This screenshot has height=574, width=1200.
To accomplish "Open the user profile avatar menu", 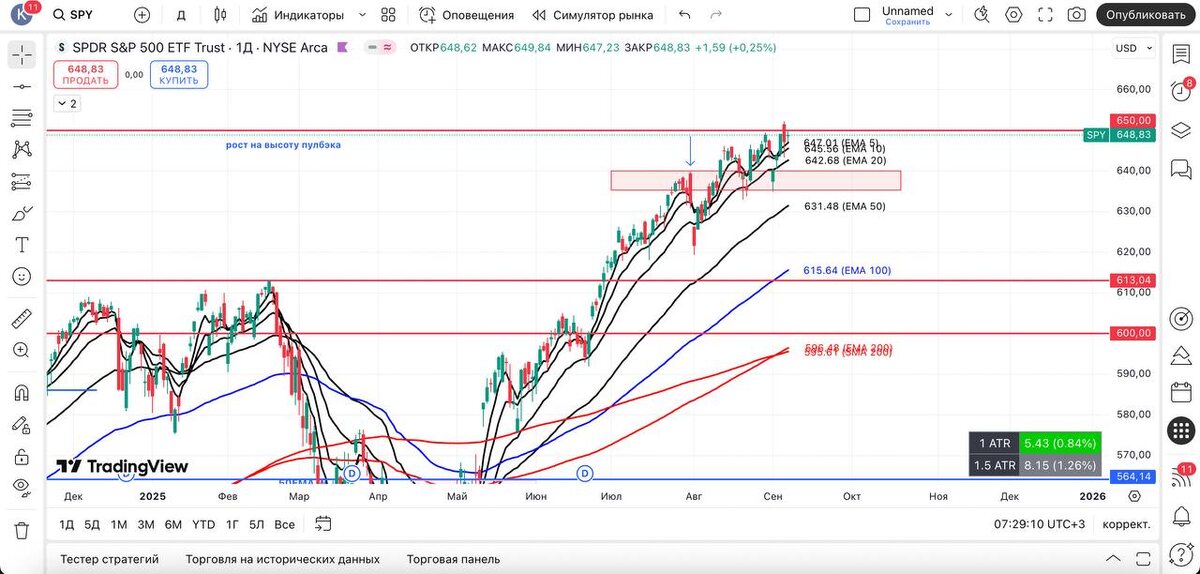I will [x=22, y=15].
